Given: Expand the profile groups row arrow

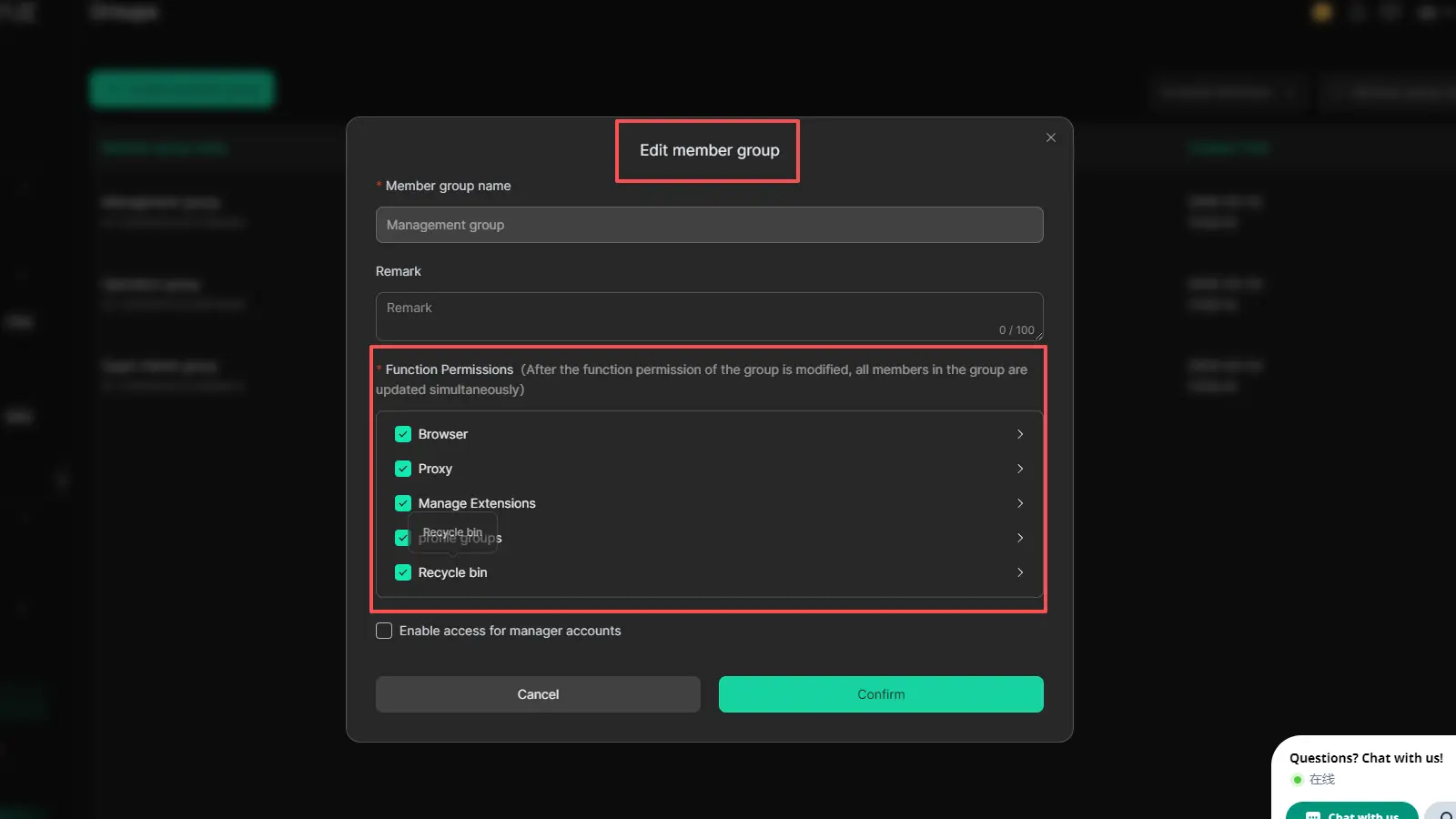Looking at the screenshot, I should pos(1020,538).
